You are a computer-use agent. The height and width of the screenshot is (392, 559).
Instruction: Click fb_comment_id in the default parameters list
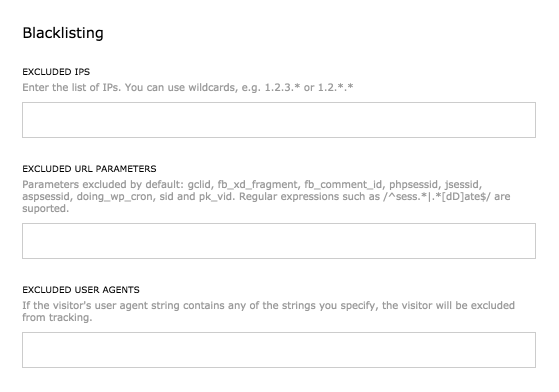343,185
